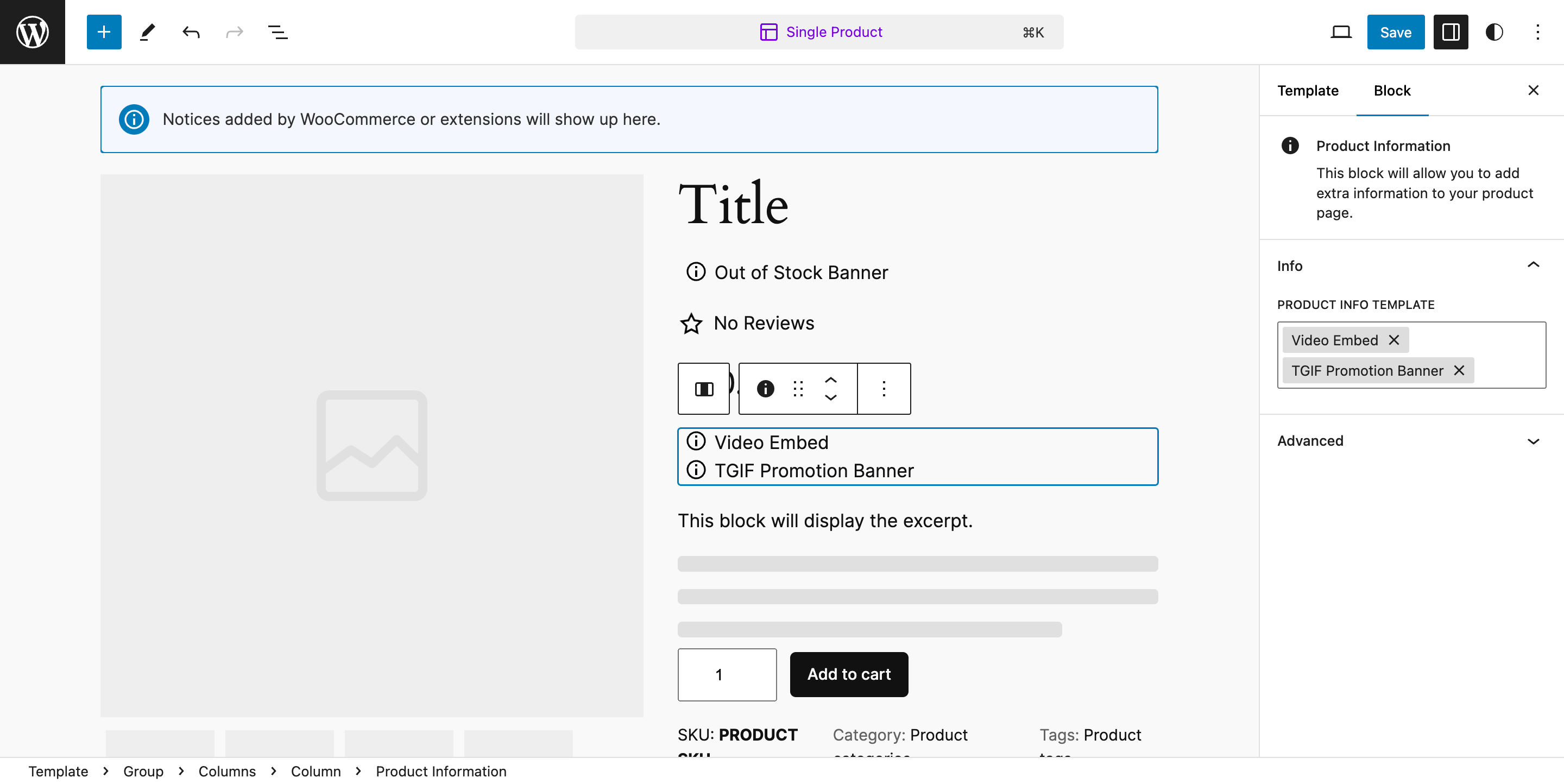This screenshot has height=784, width=1564.
Task: Open the Document Overview list view
Action: coord(277,32)
